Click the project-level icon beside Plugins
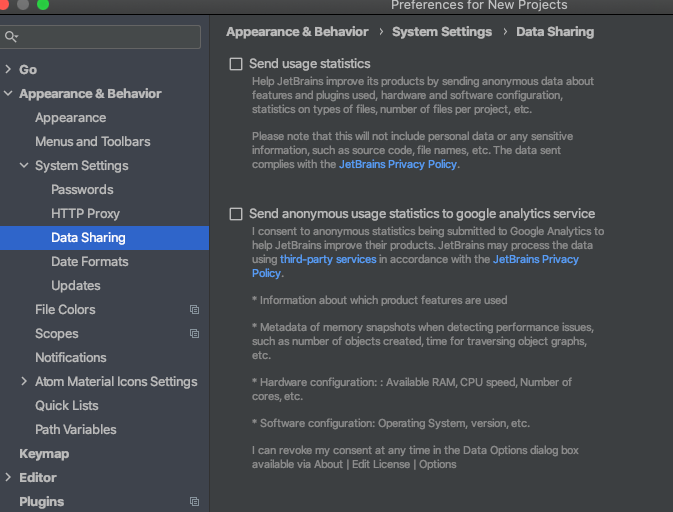 pos(194,501)
